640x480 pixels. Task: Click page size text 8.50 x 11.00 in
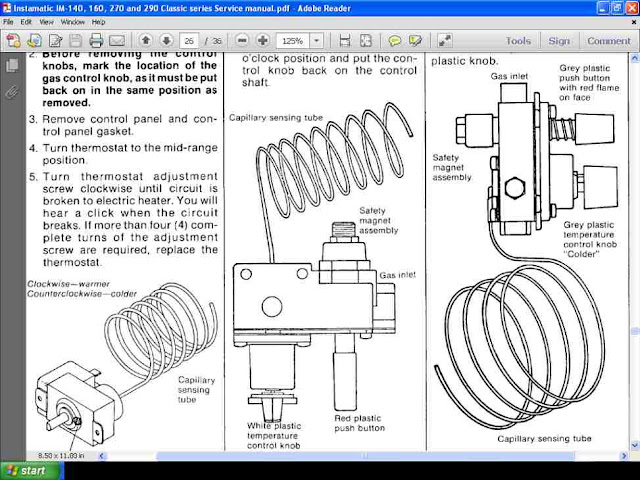(x=61, y=456)
